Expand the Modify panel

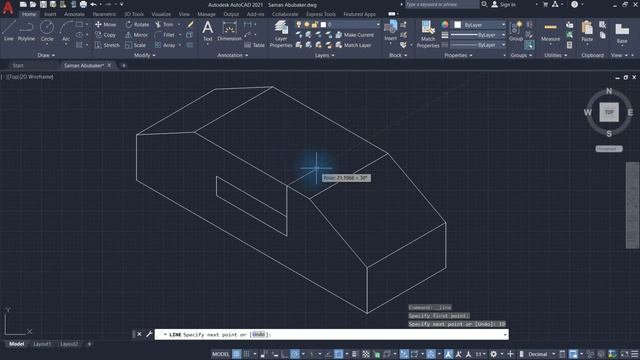144,55
